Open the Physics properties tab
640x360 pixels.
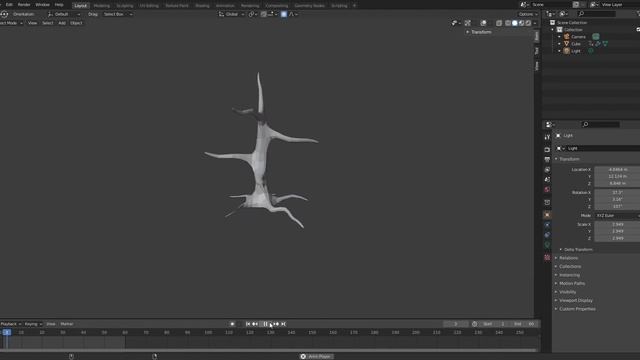pyautogui.click(x=547, y=225)
